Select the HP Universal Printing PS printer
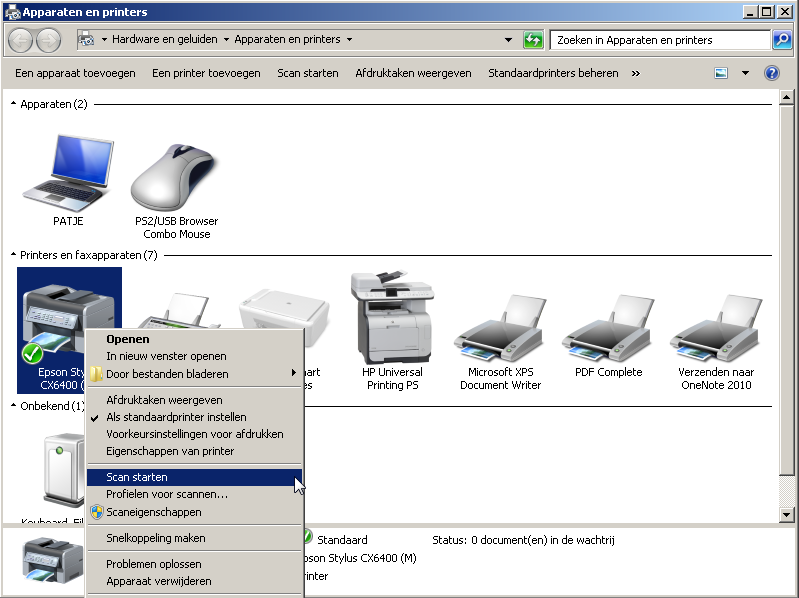Screen dimensions: 799x598 point(392,318)
